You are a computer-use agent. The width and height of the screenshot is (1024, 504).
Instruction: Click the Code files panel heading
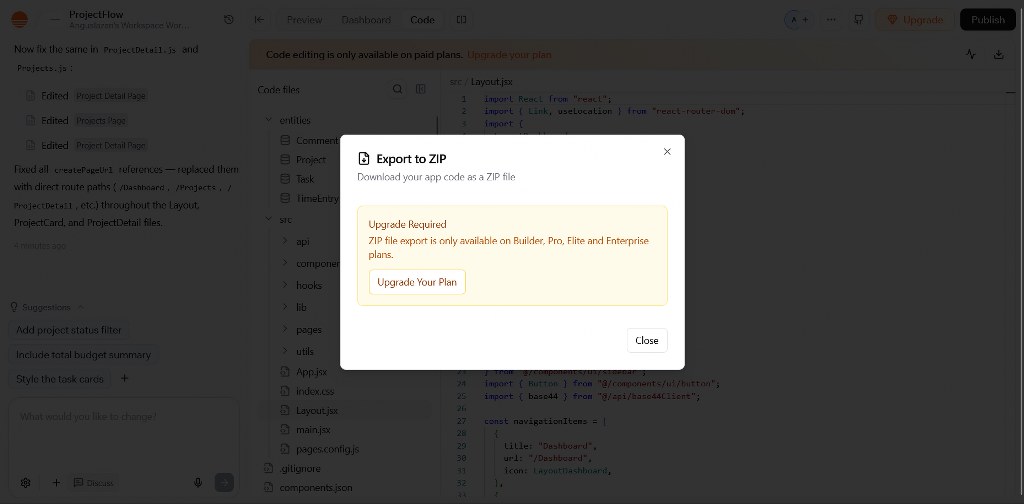[x=279, y=89]
